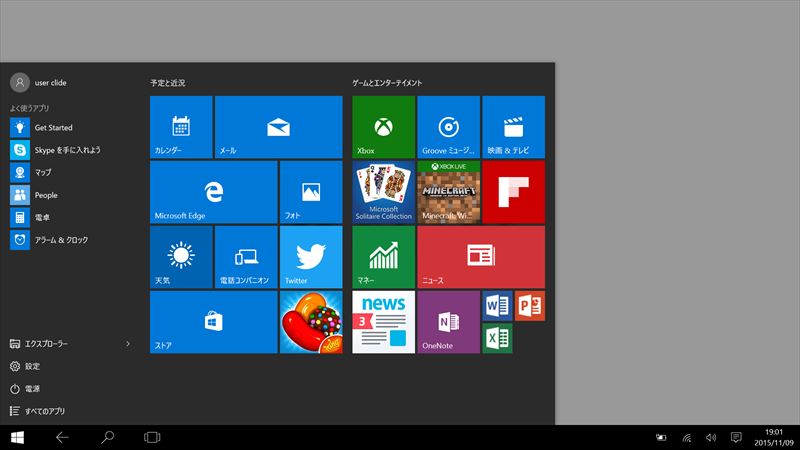Viewport: 800px width, 450px height.
Task: Click the 予定と近況 group heading
Action: 168,83
